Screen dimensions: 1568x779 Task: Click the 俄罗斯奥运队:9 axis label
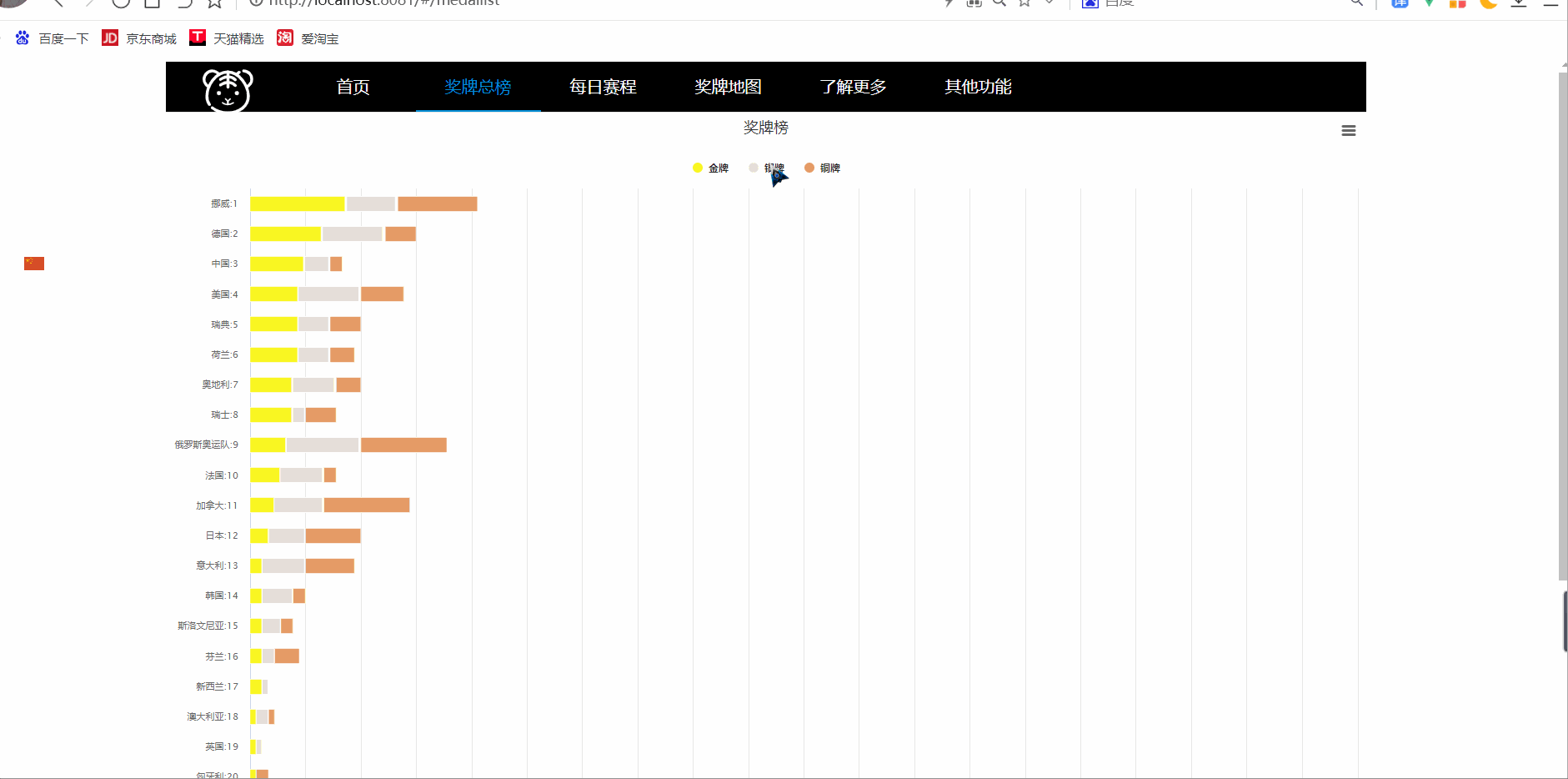[206, 445]
